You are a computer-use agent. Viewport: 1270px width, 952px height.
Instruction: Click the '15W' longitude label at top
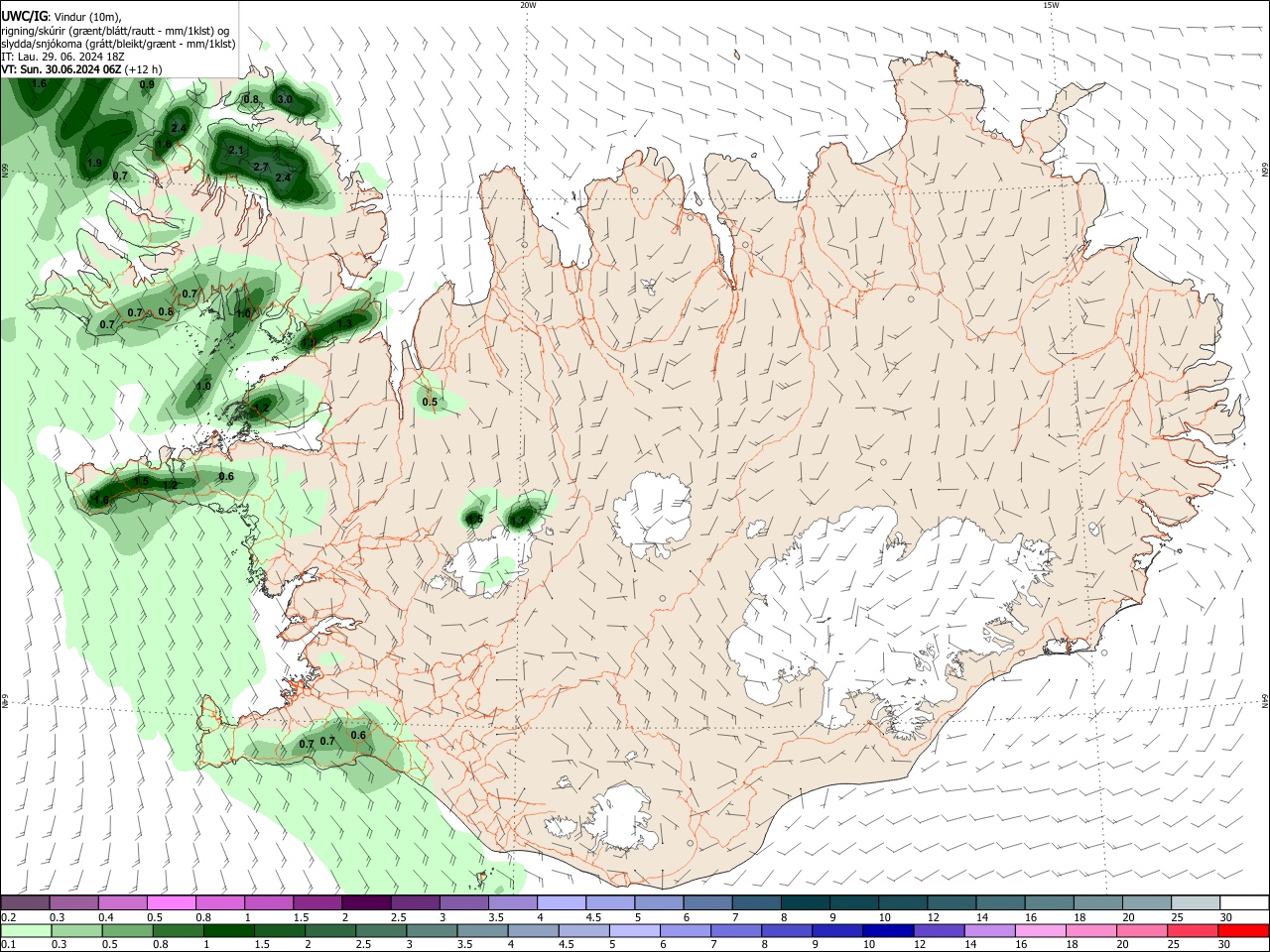coord(1051,5)
